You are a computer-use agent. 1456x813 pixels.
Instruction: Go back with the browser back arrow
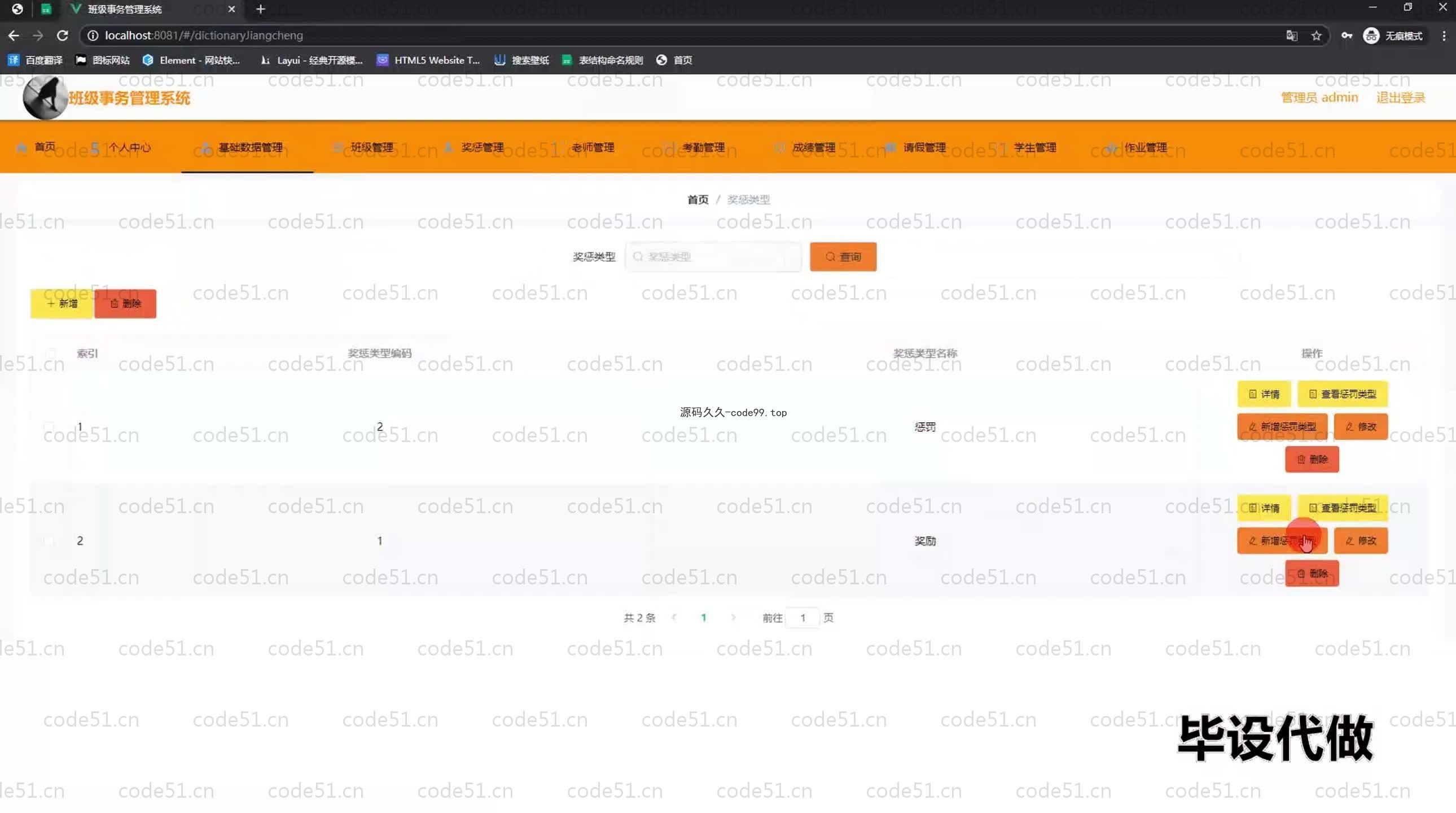[x=14, y=36]
